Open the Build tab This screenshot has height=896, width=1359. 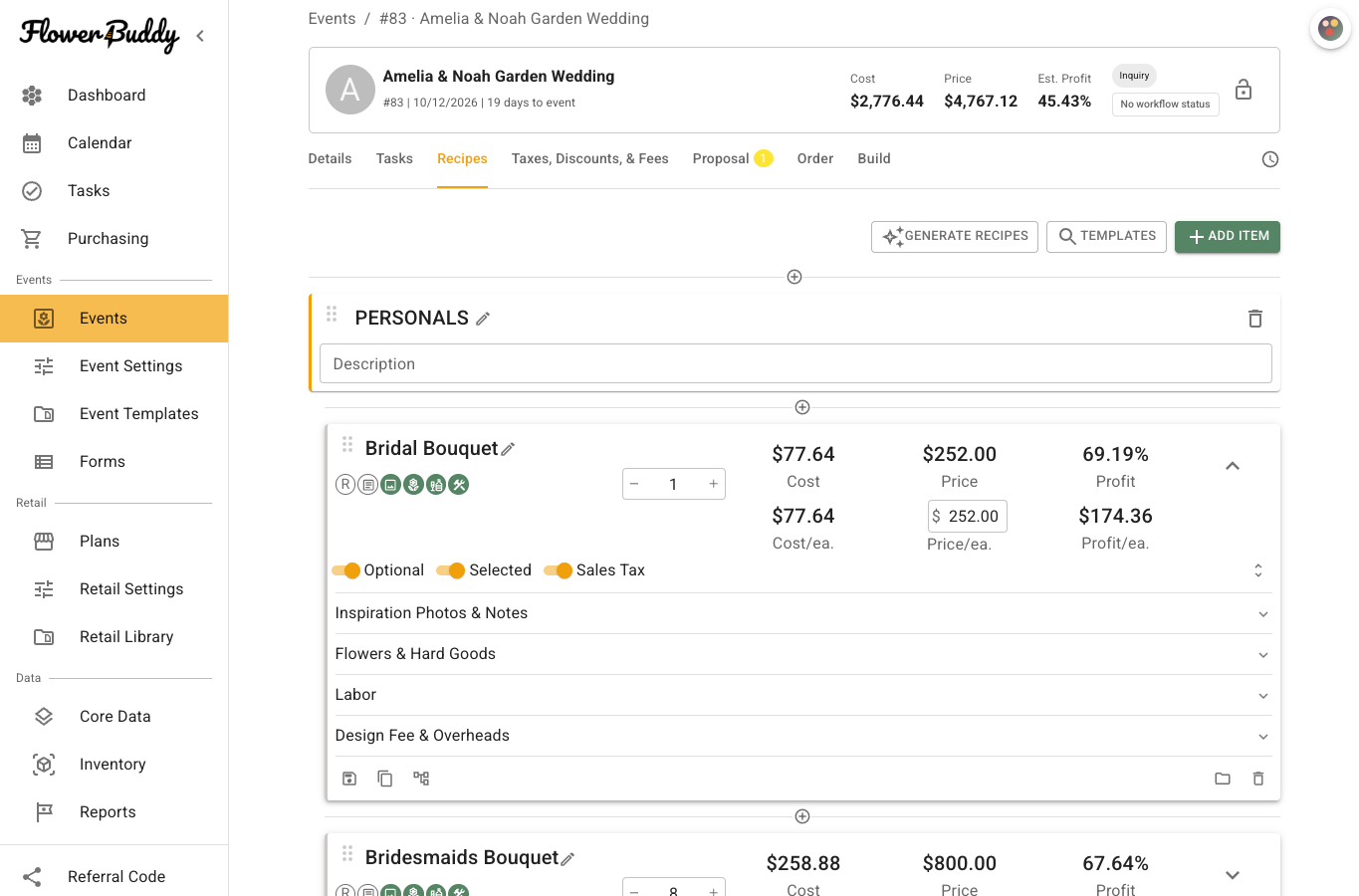coord(874,159)
